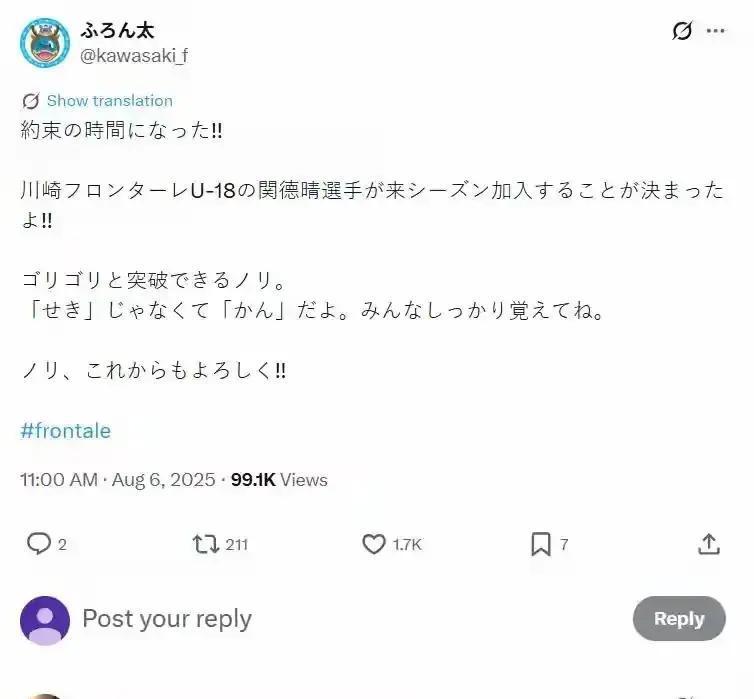Image resolution: width=754 pixels, height=699 pixels.
Task: Open the @kawasaki_f handle link
Action: pos(134,56)
